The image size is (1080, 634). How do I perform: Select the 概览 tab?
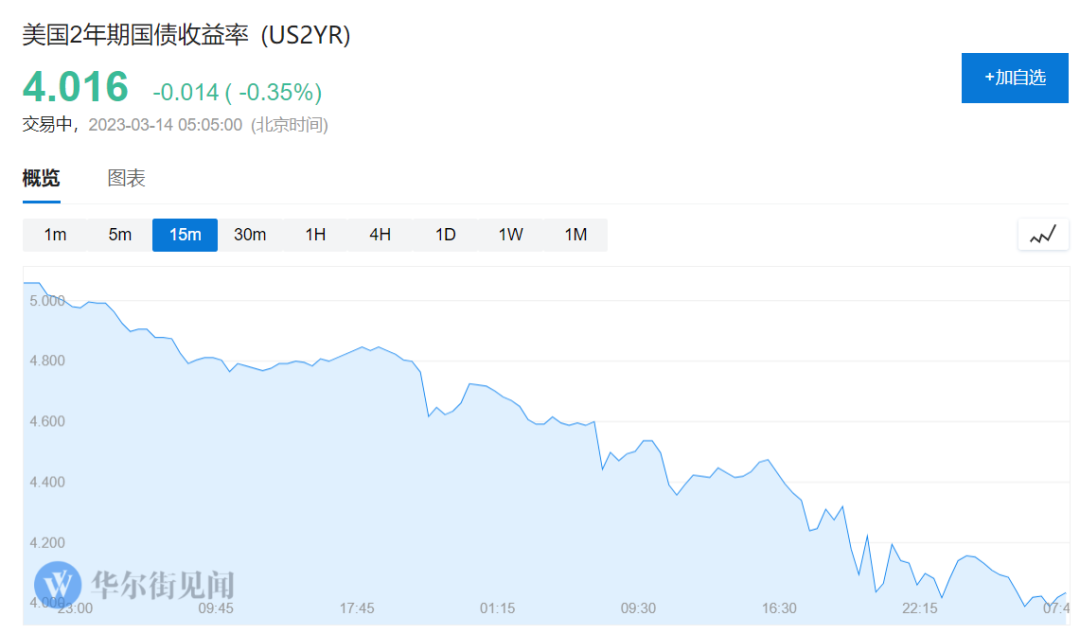tap(41, 179)
